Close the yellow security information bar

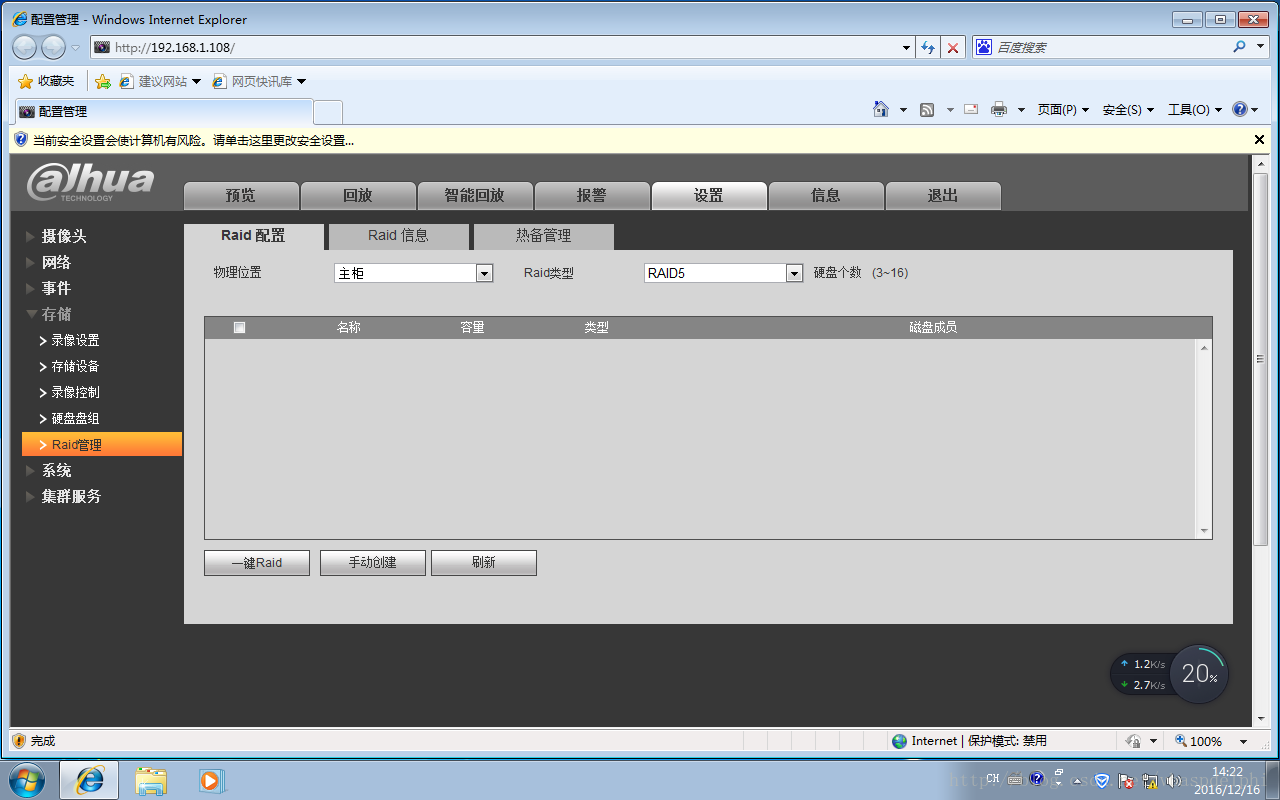point(1259,140)
